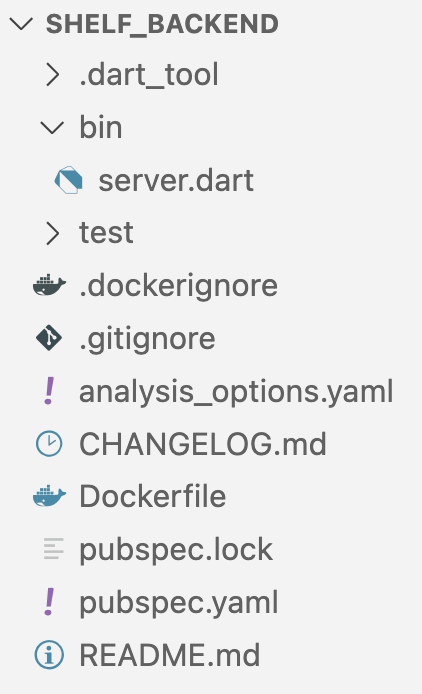Screen dimensions: 422x694
Task: Click the clock icon beside CHANGELOG.md
Action: [49, 443]
